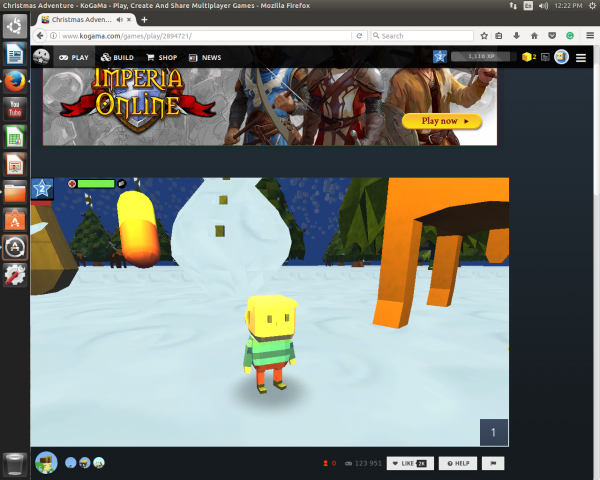Open the BUILD section
The height and width of the screenshot is (480, 600).
(x=117, y=58)
